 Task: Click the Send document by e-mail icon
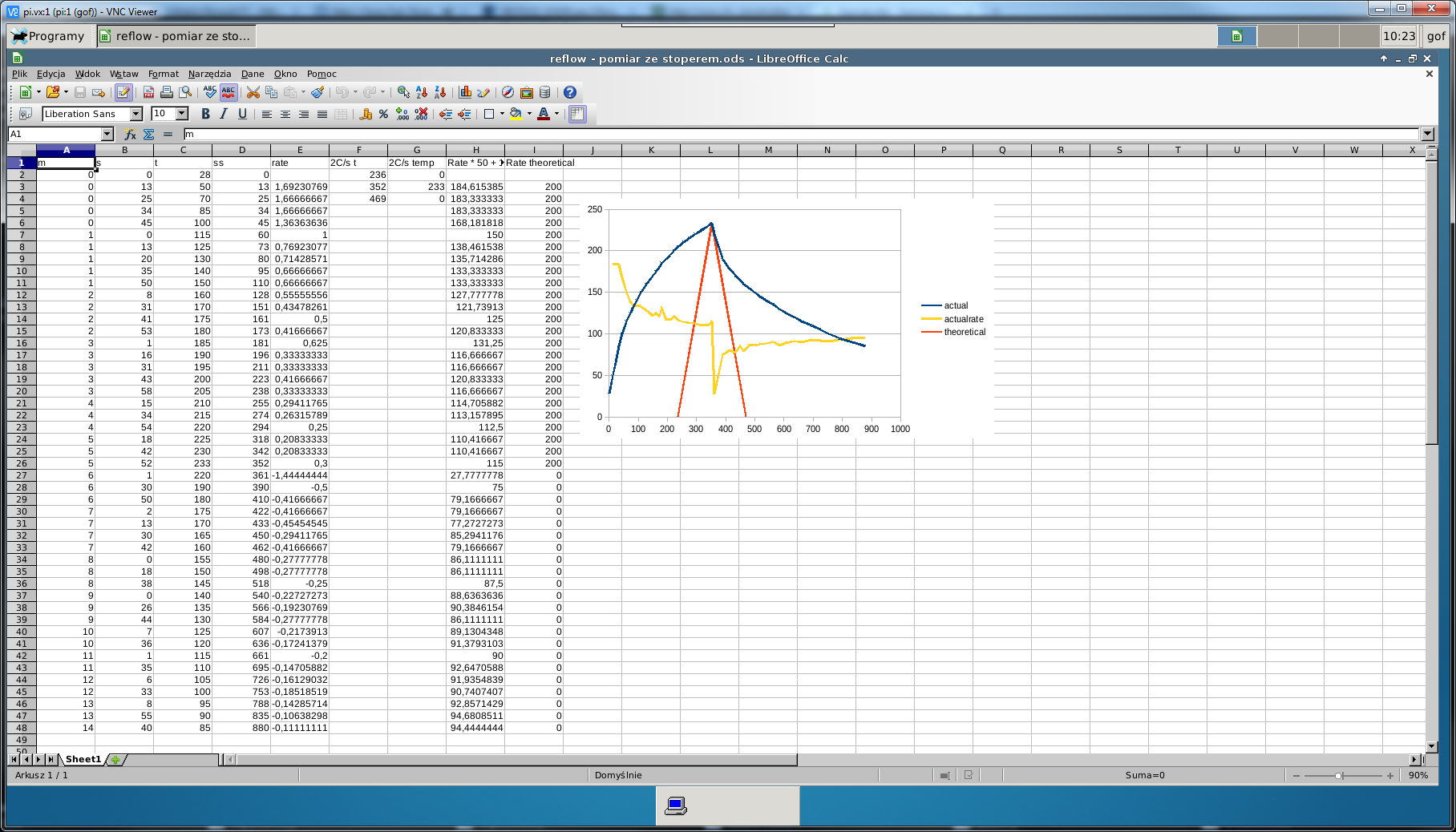99,92
